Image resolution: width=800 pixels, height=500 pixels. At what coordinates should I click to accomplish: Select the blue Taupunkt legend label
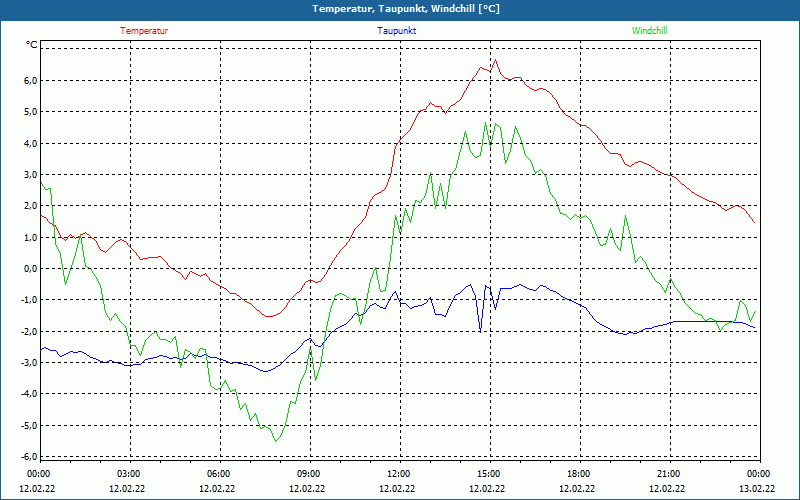(397, 30)
